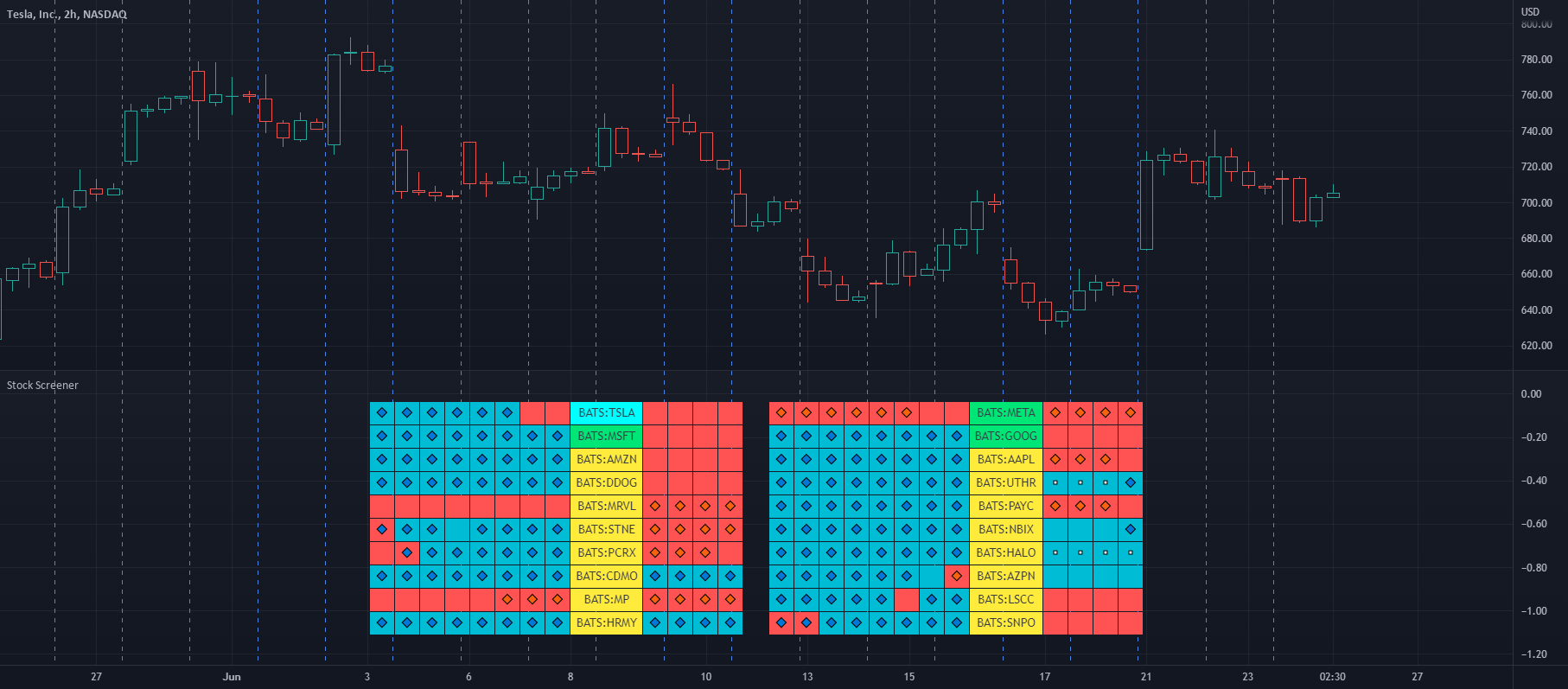Image resolution: width=1568 pixels, height=689 pixels.
Task: Select the Stock Screener indicator label
Action: pos(42,386)
